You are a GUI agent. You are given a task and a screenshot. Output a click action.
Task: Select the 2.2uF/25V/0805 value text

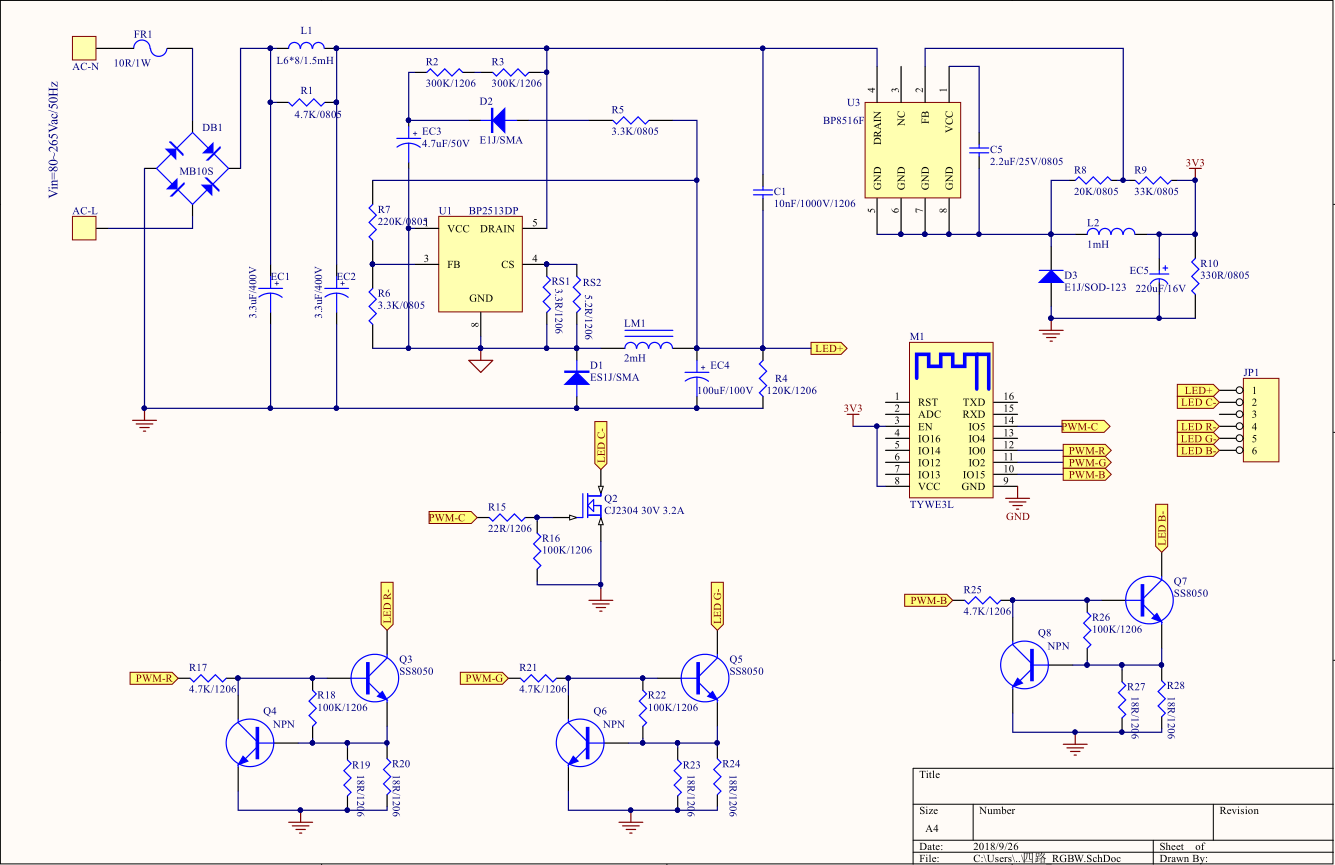coord(1026,161)
